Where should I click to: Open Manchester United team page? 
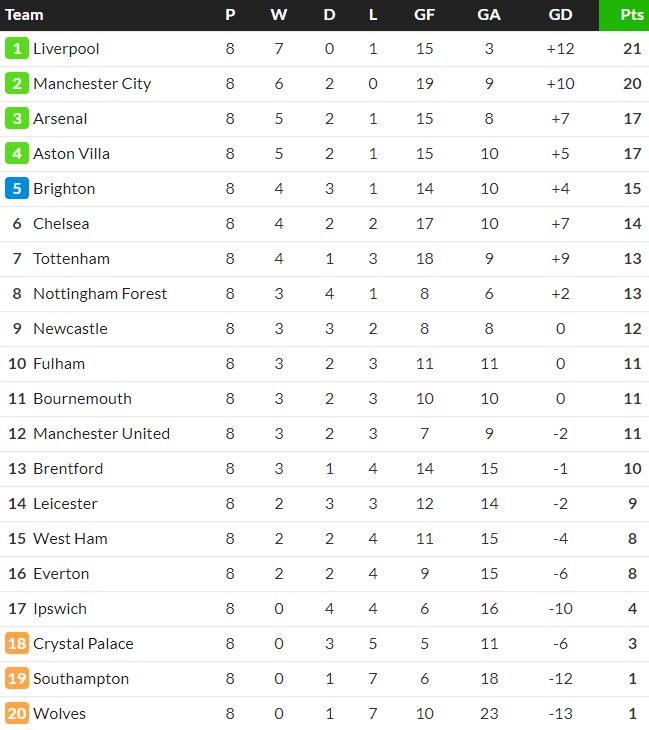pyautogui.click(x=101, y=433)
